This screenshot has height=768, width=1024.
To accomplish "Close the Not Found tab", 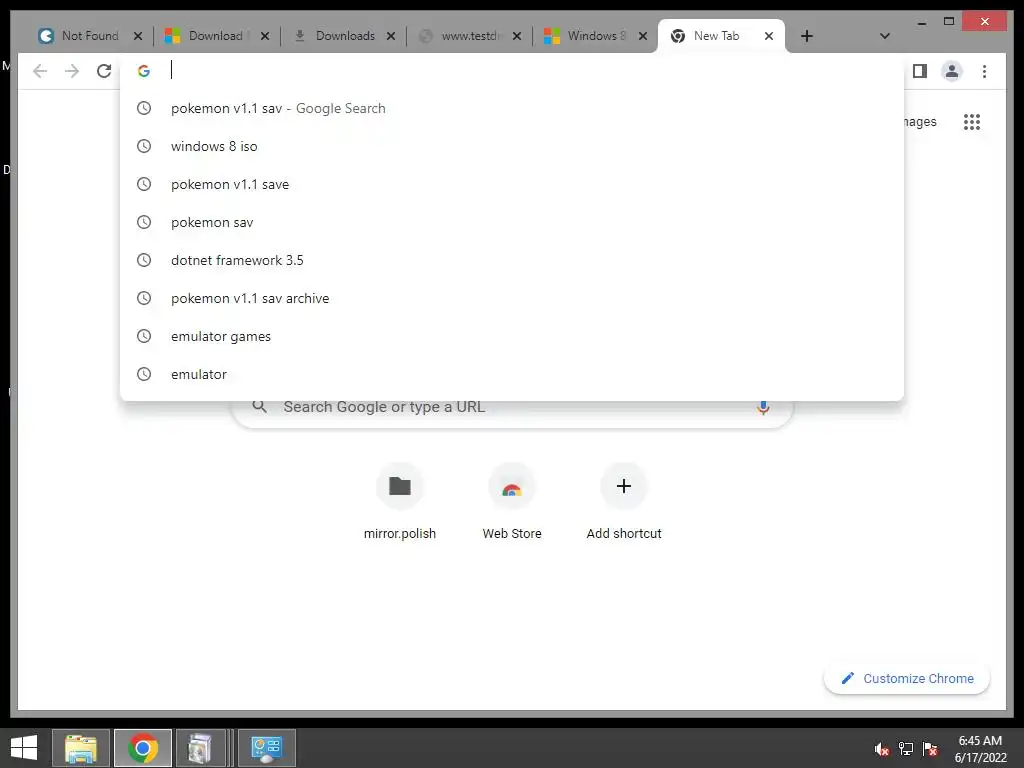I will tap(138, 36).
